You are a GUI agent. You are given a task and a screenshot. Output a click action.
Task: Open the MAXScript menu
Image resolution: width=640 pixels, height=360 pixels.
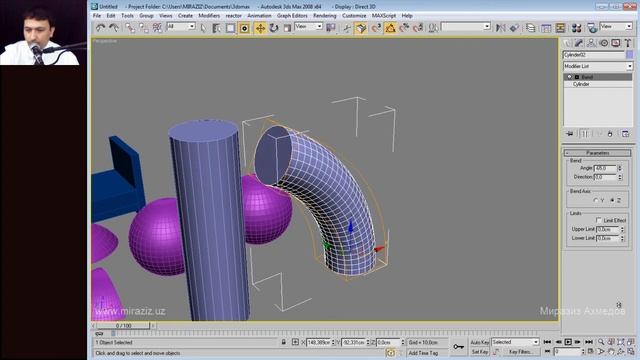384,16
